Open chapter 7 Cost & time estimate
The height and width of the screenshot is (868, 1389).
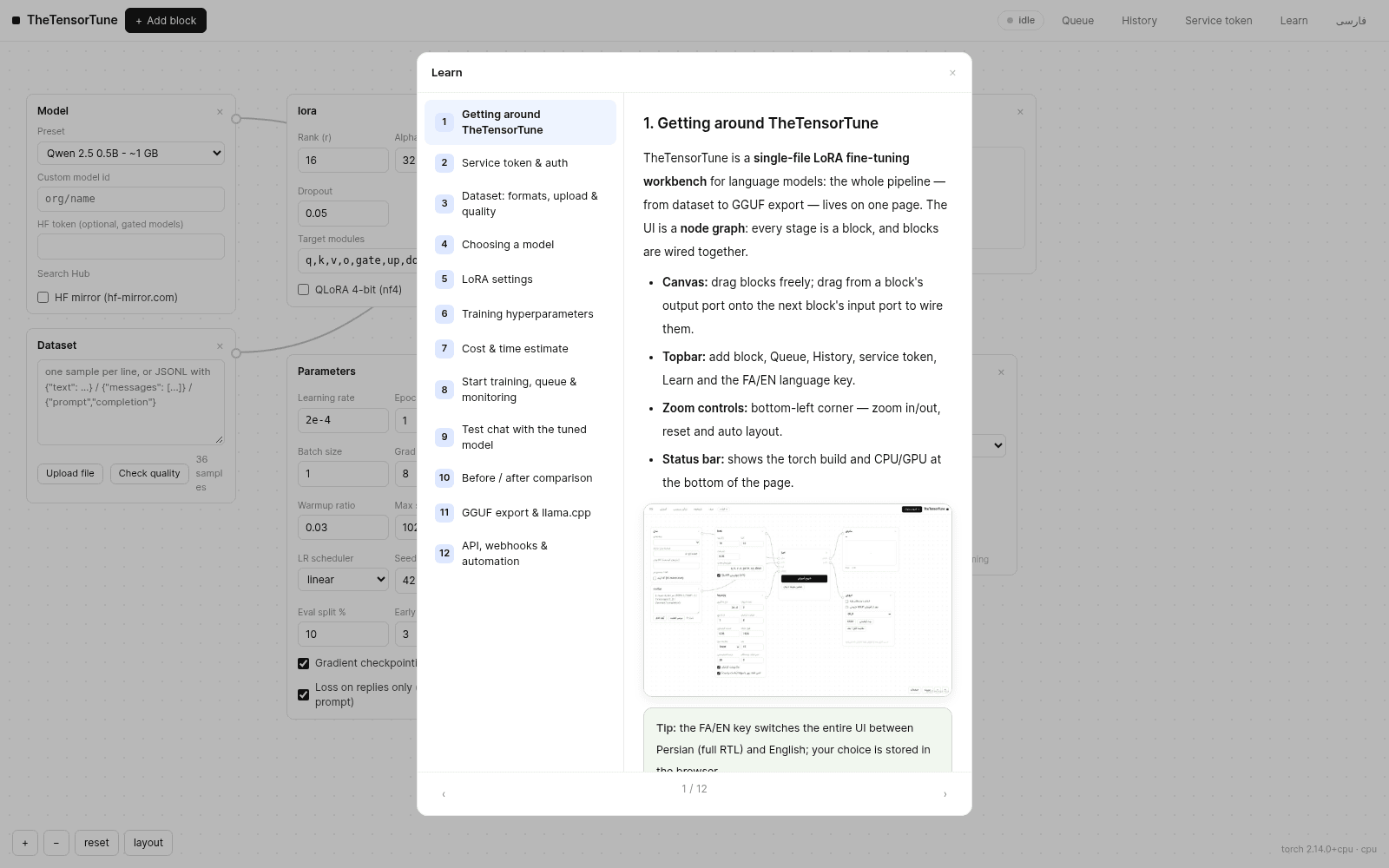pos(521,349)
